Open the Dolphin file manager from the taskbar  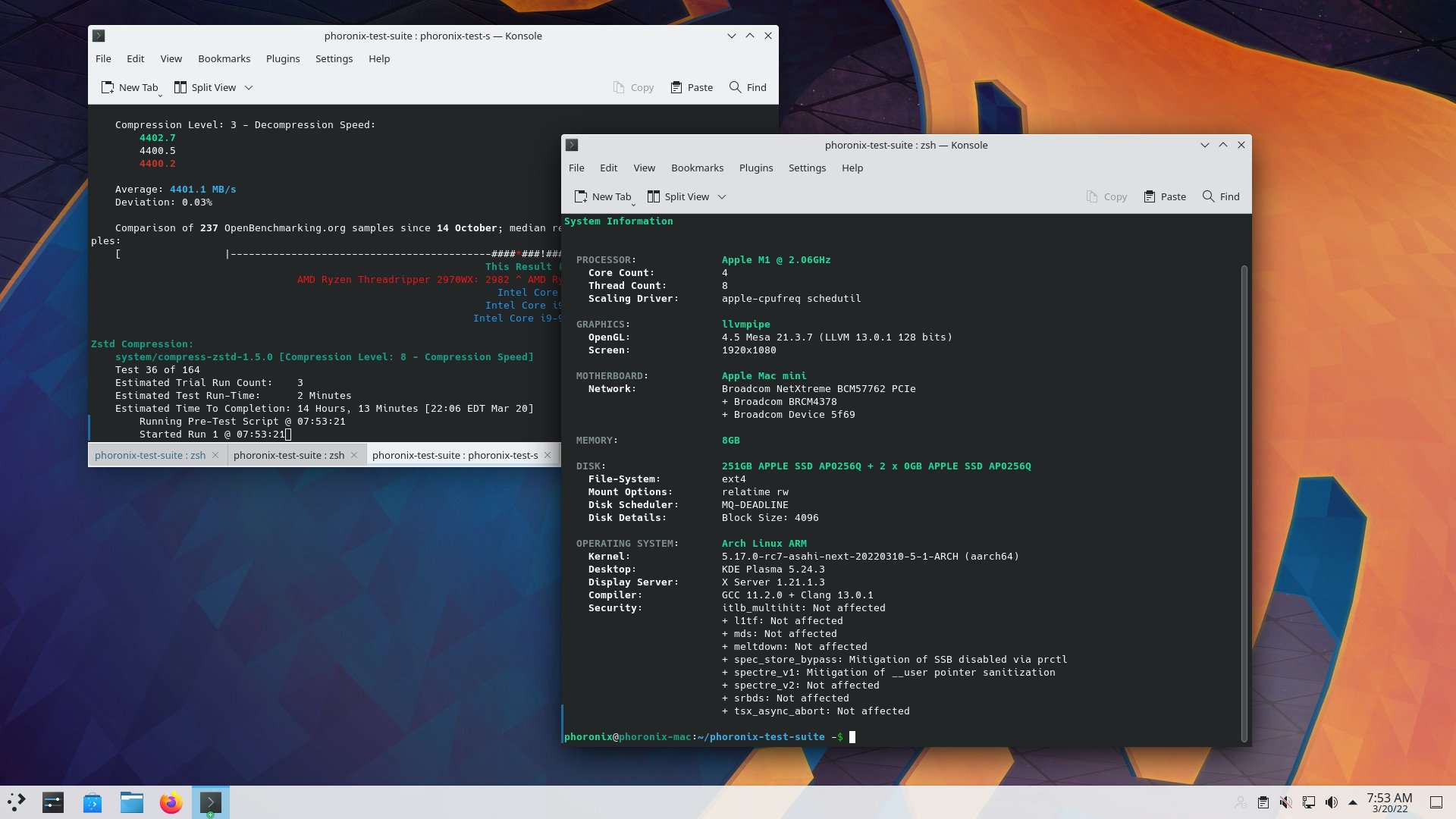pyautogui.click(x=131, y=802)
